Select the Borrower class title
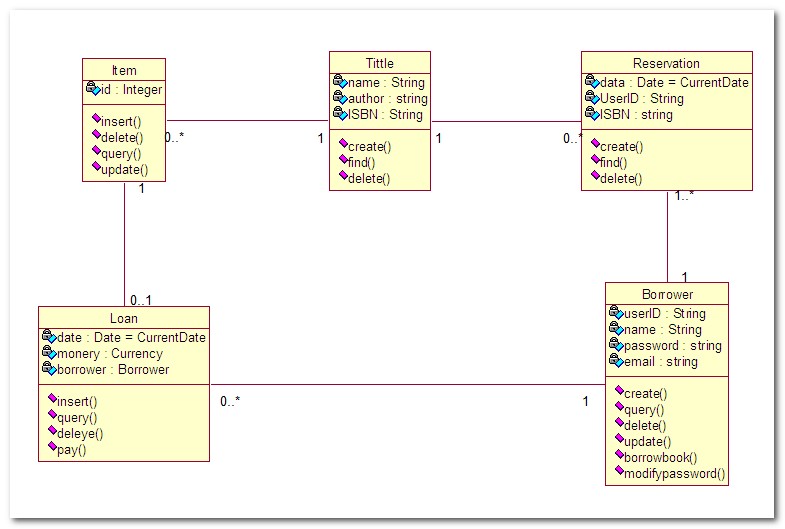The height and width of the screenshot is (529, 785). click(x=667, y=294)
